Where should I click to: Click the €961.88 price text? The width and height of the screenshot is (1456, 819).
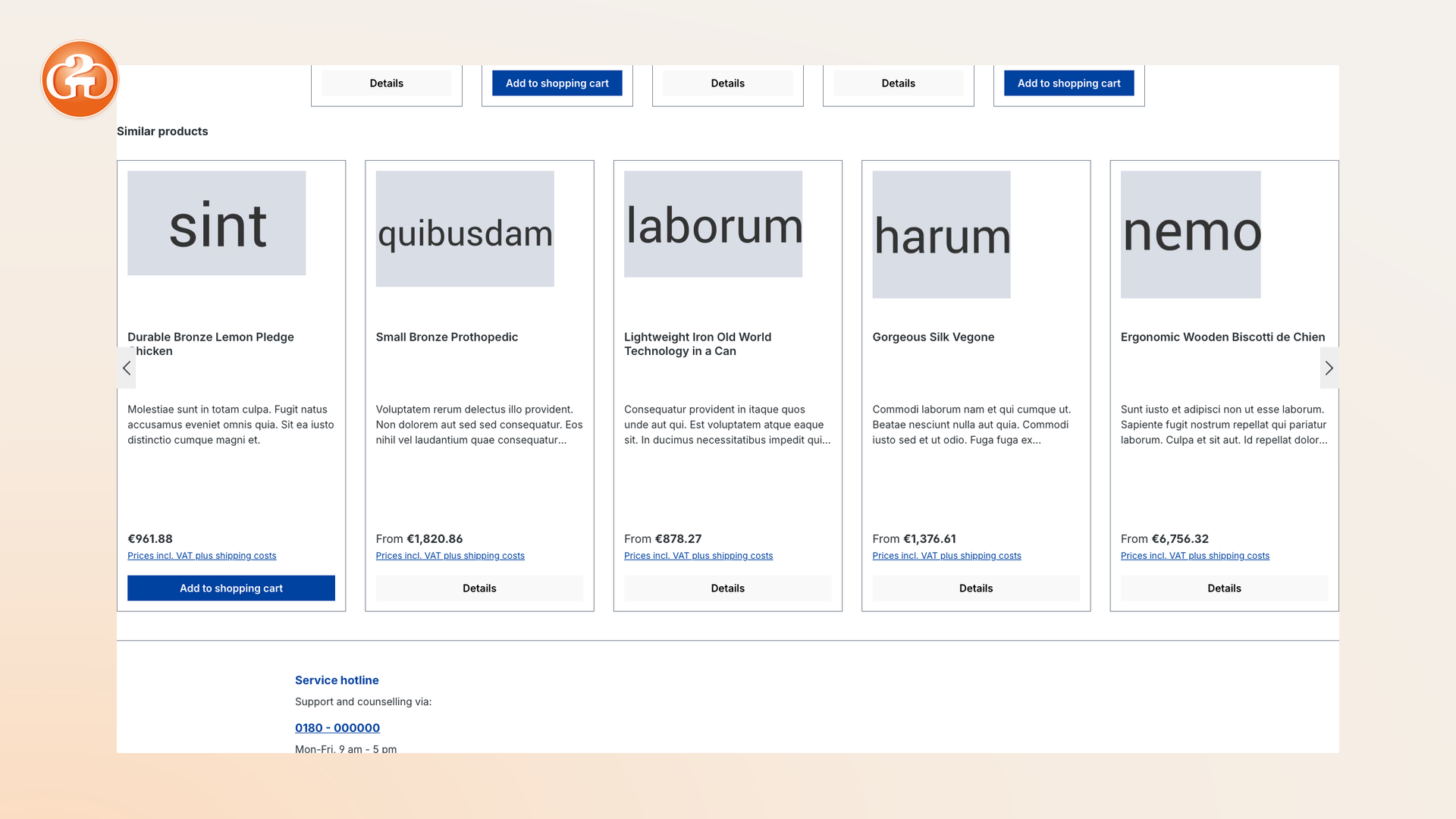(150, 539)
